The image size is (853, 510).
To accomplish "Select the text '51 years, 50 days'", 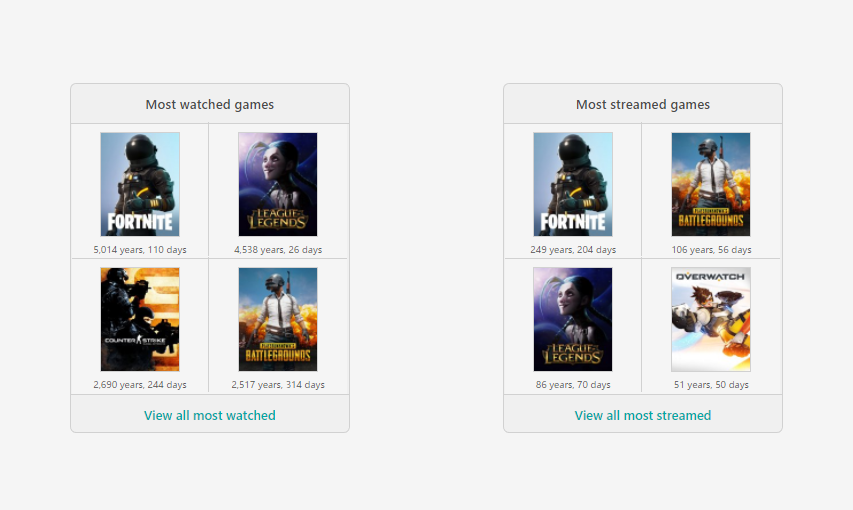I will (711, 385).
